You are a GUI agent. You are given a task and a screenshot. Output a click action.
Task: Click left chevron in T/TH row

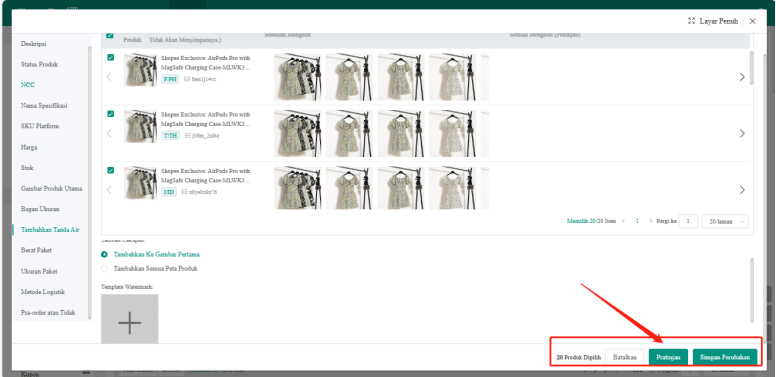click(x=109, y=134)
